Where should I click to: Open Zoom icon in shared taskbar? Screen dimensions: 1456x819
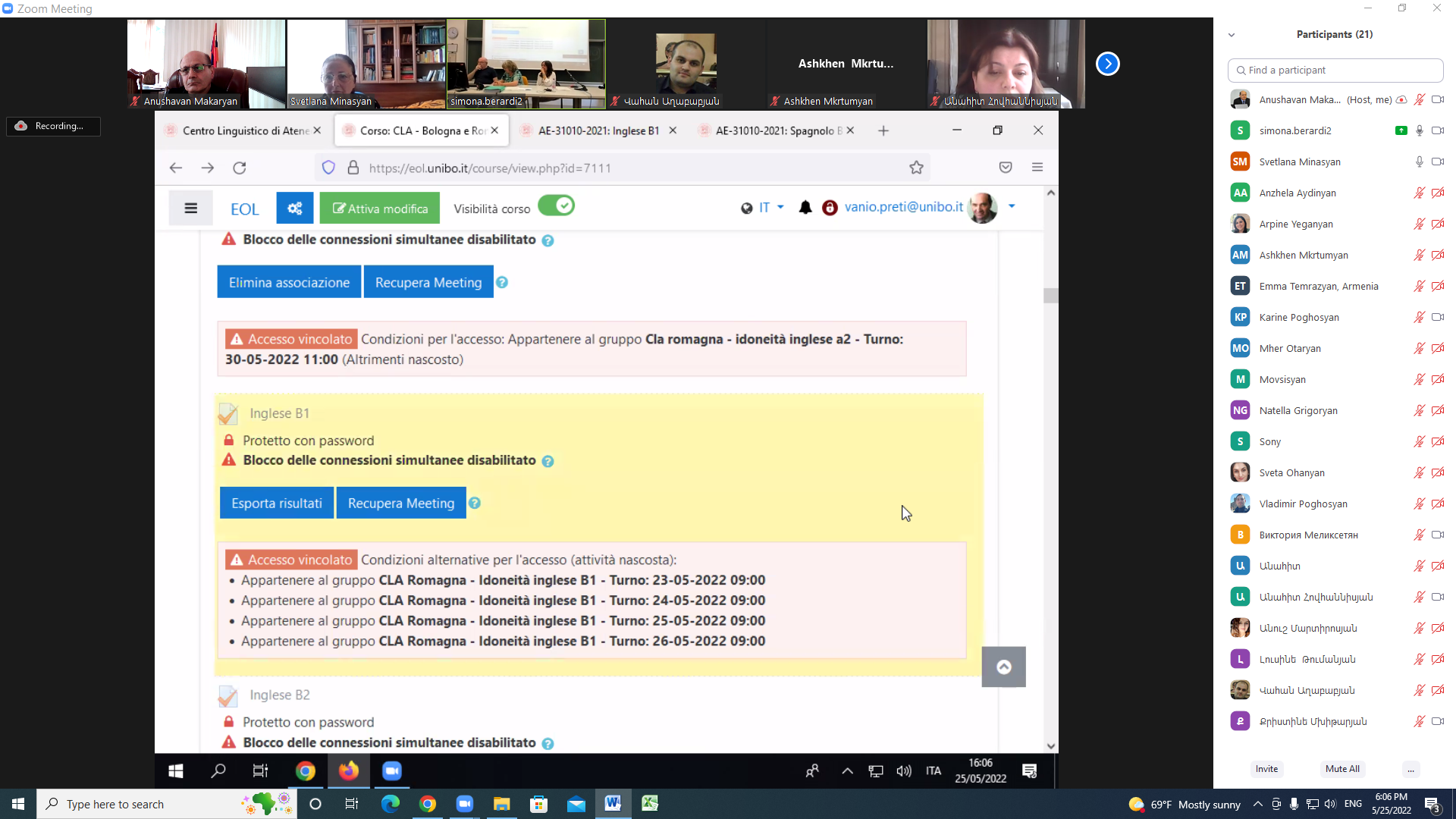[391, 770]
